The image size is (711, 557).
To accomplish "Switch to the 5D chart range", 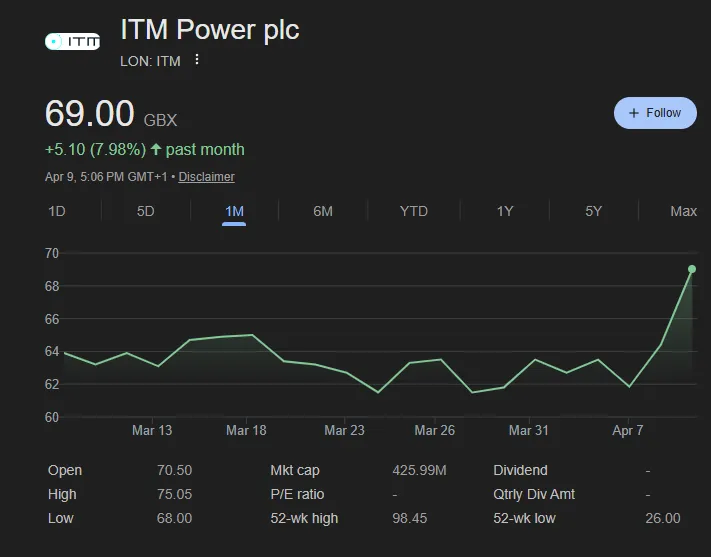I will point(146,211).
